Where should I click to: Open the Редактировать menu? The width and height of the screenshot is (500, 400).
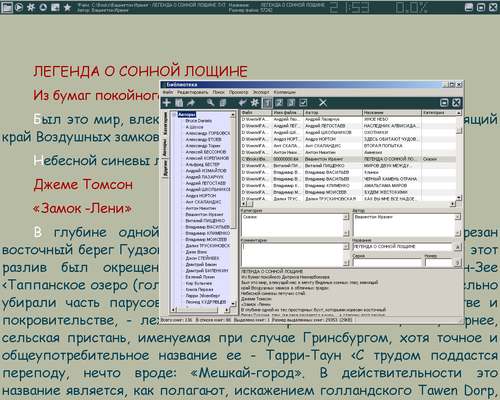pos(193,92)
